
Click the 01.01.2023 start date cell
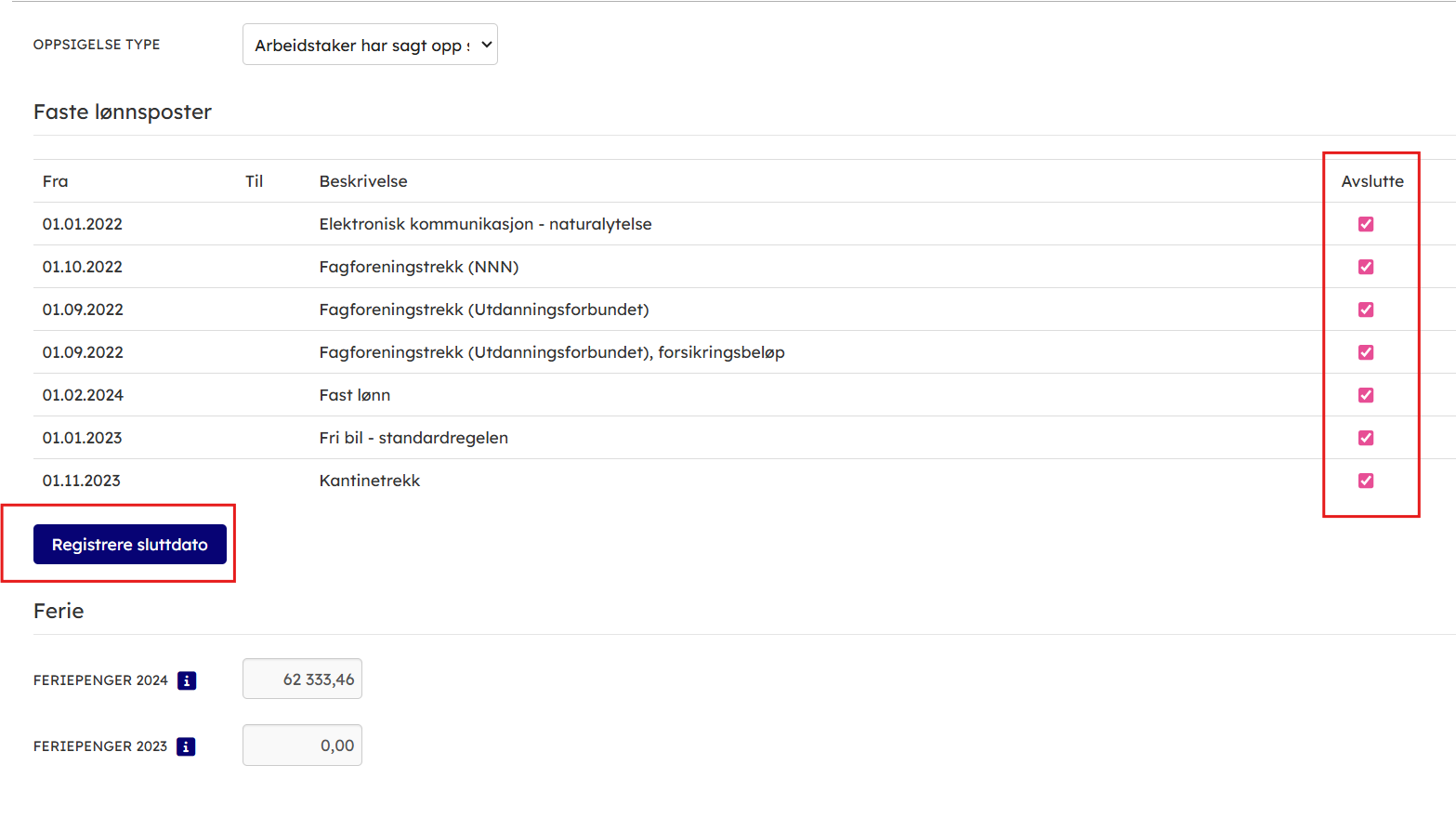click(83, 438)
